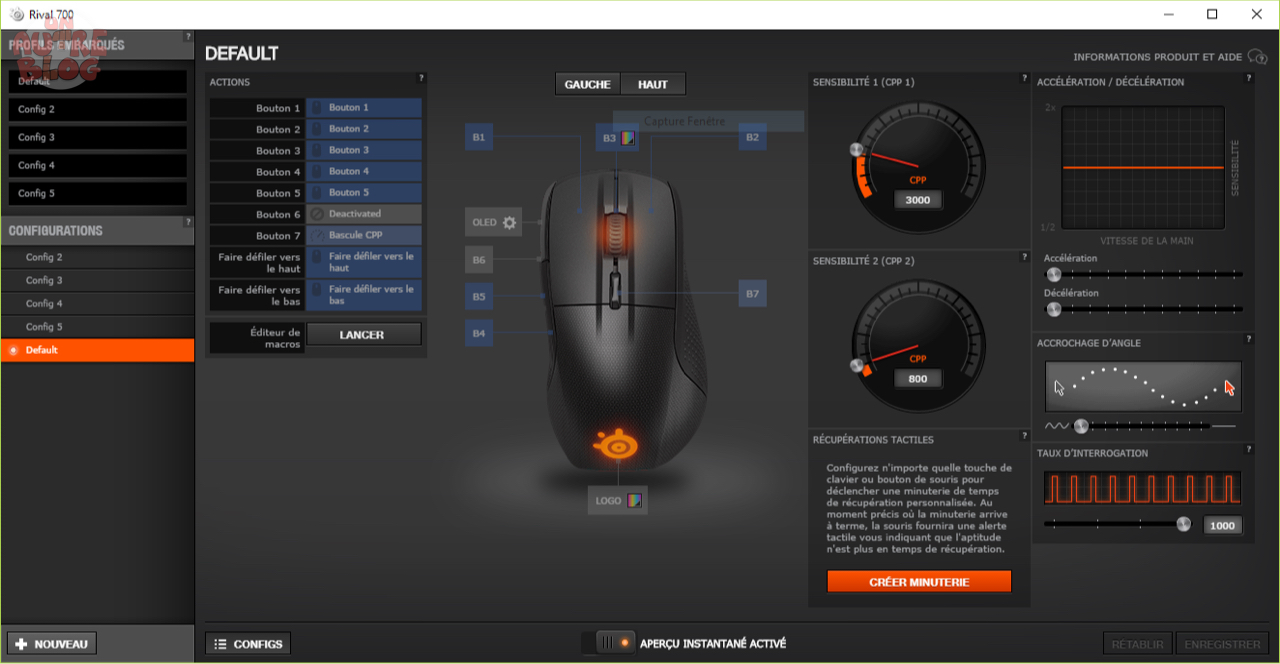Click help icon in Actions panel
1280x664 pixels.
click(x=421, y=78)
